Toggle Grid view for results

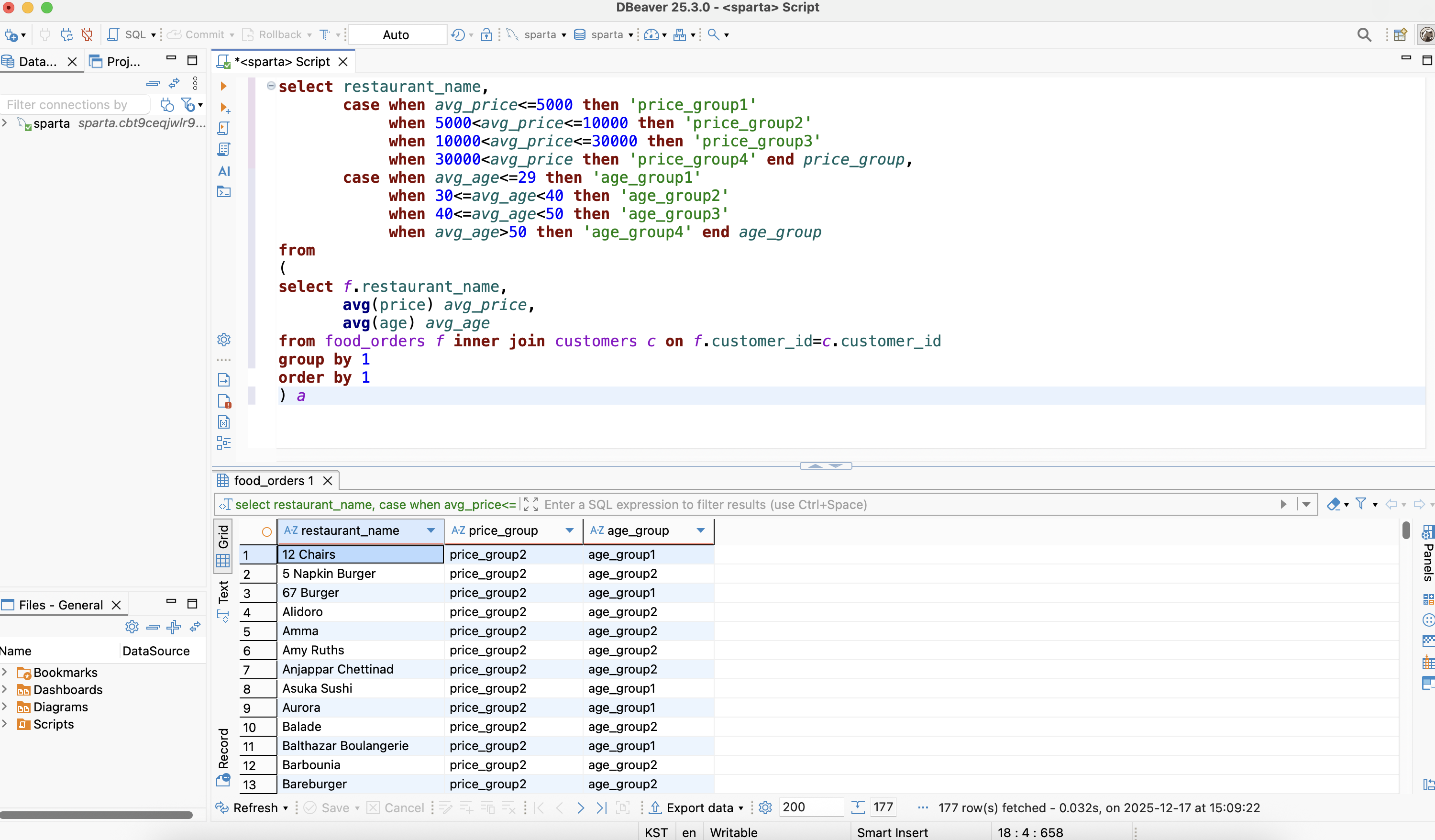click(223, 545)
